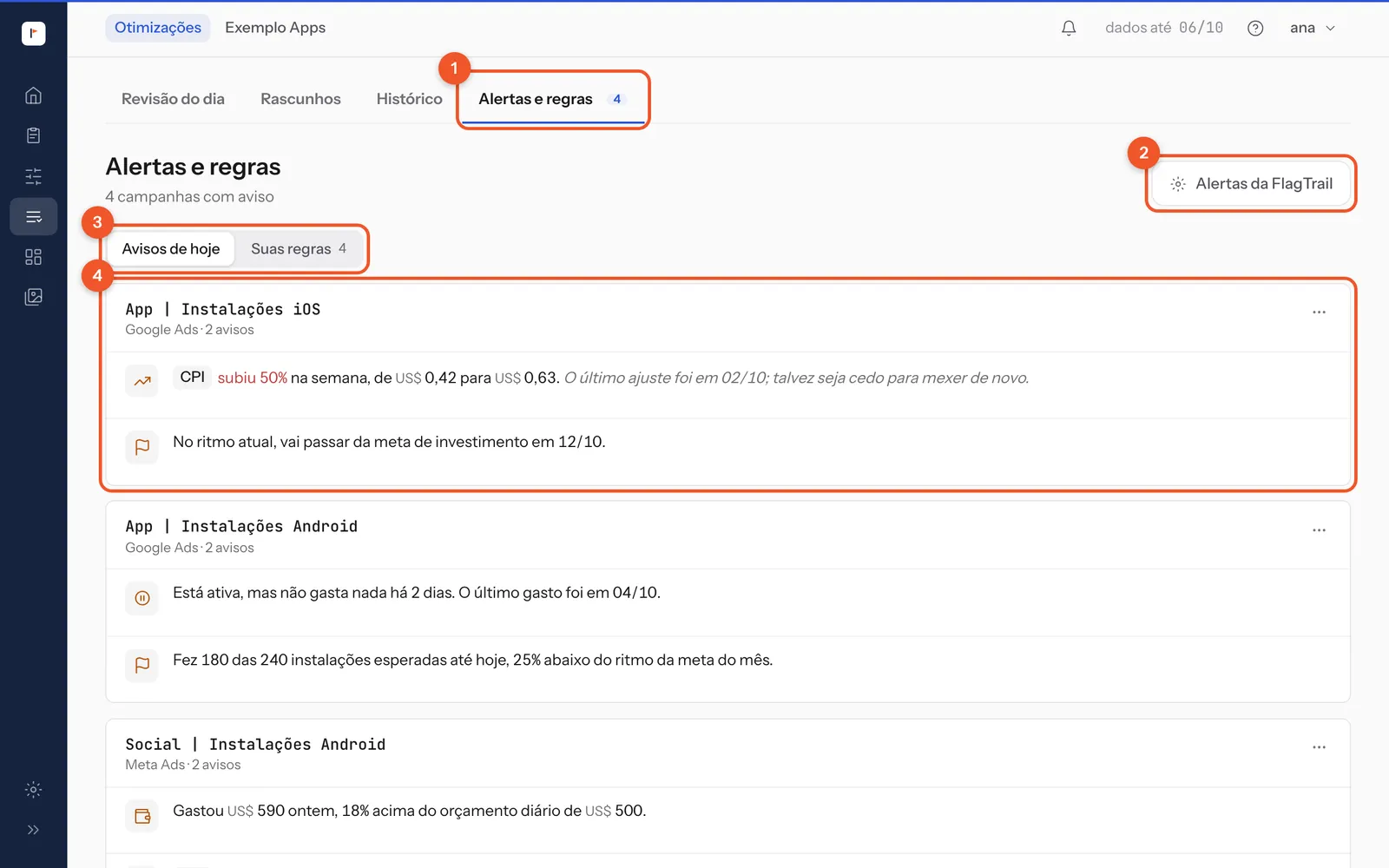1389x868 pixels.
Task: Open more options for App Instalações iOS
Action: [1319, 312]
